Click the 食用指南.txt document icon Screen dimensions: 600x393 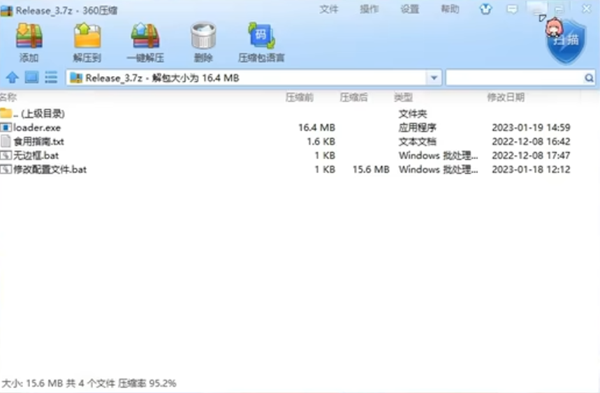6,141
